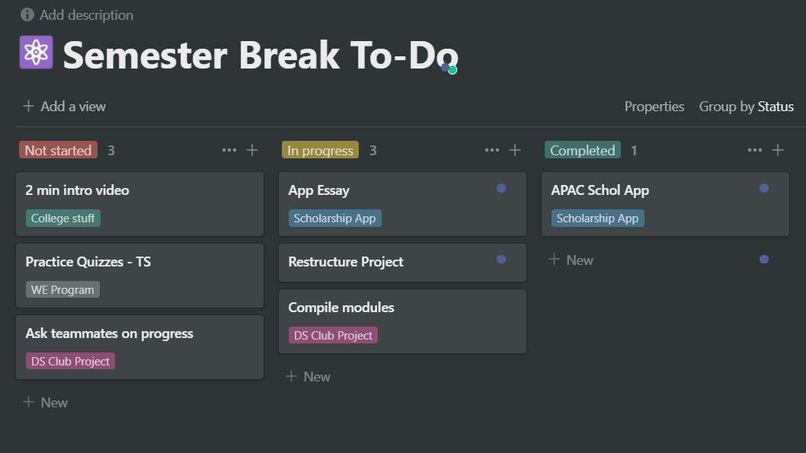806x453 pixels.
Task: Open the Restructure Project card
Action: point(402,262)
